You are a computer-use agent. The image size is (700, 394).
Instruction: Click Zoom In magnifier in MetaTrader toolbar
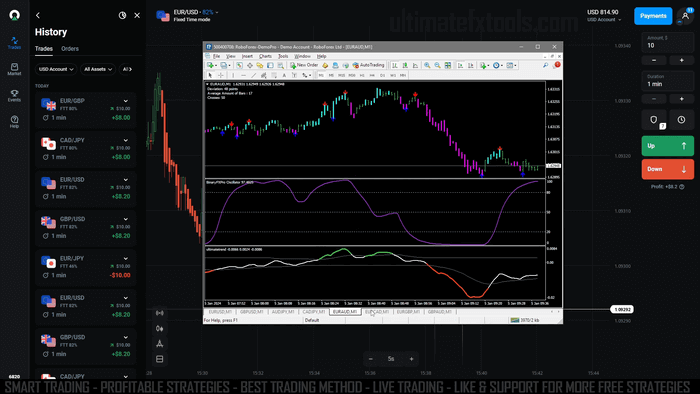tap(427, 65)
